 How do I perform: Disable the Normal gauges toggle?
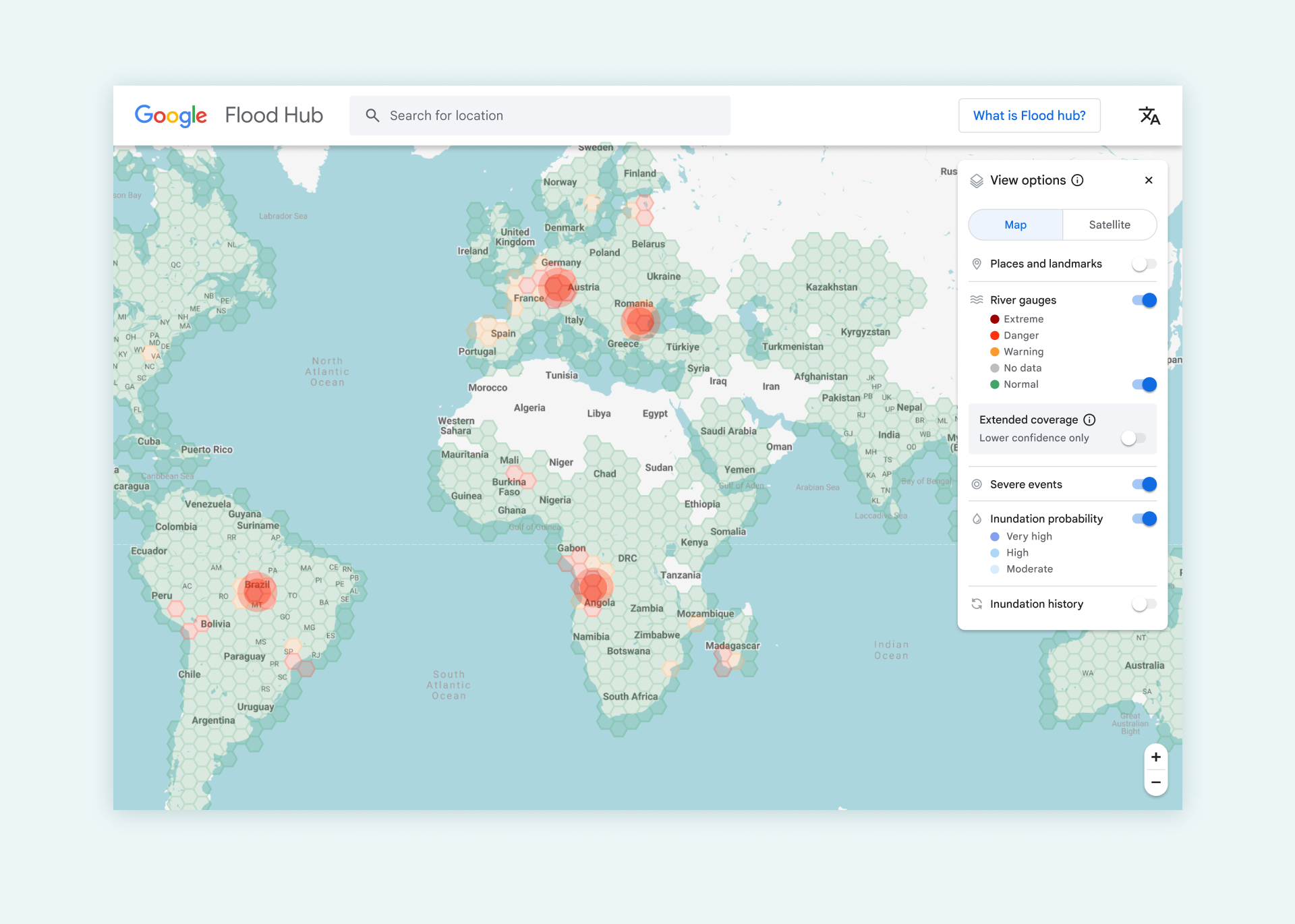click(x=1144, y=384)
